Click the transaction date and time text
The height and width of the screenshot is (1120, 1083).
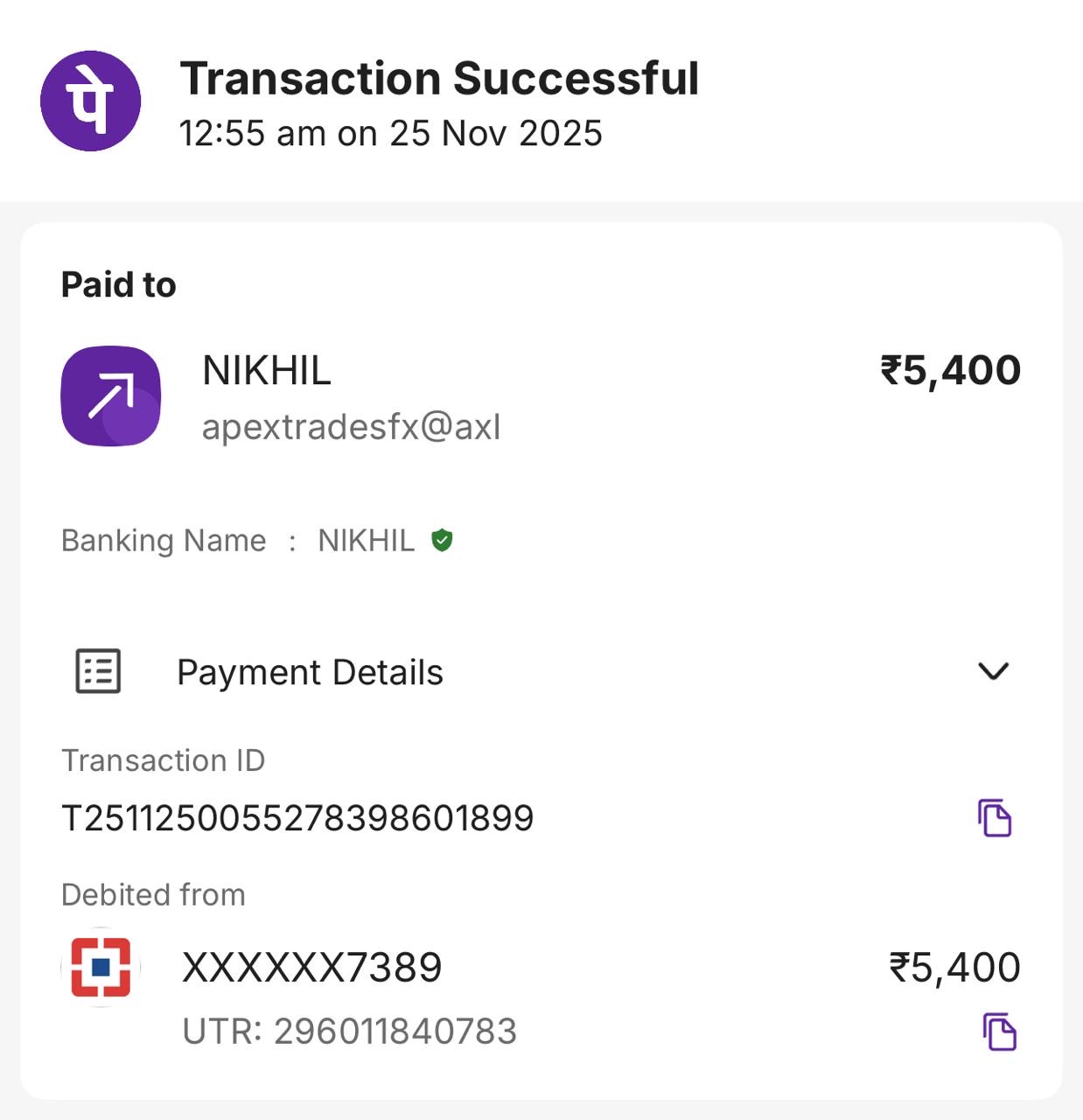tap(390, 134)
